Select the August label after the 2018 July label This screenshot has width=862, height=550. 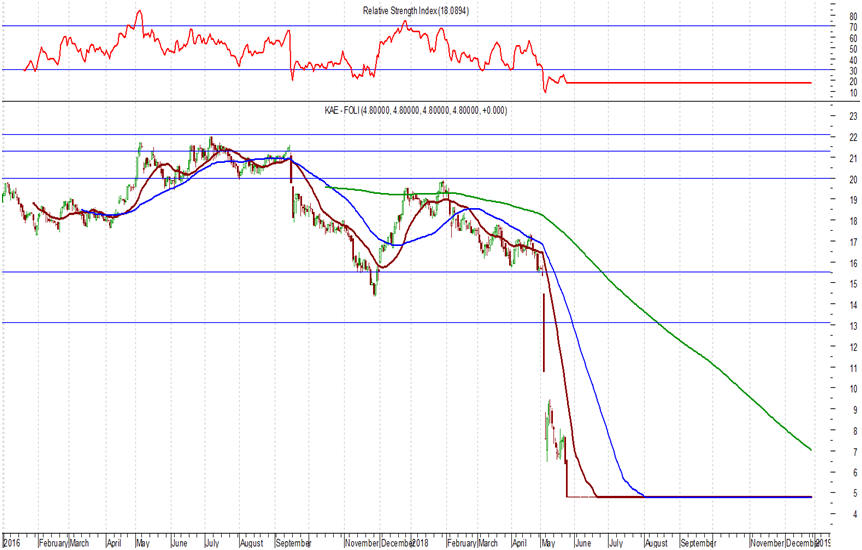coord(656,543)
